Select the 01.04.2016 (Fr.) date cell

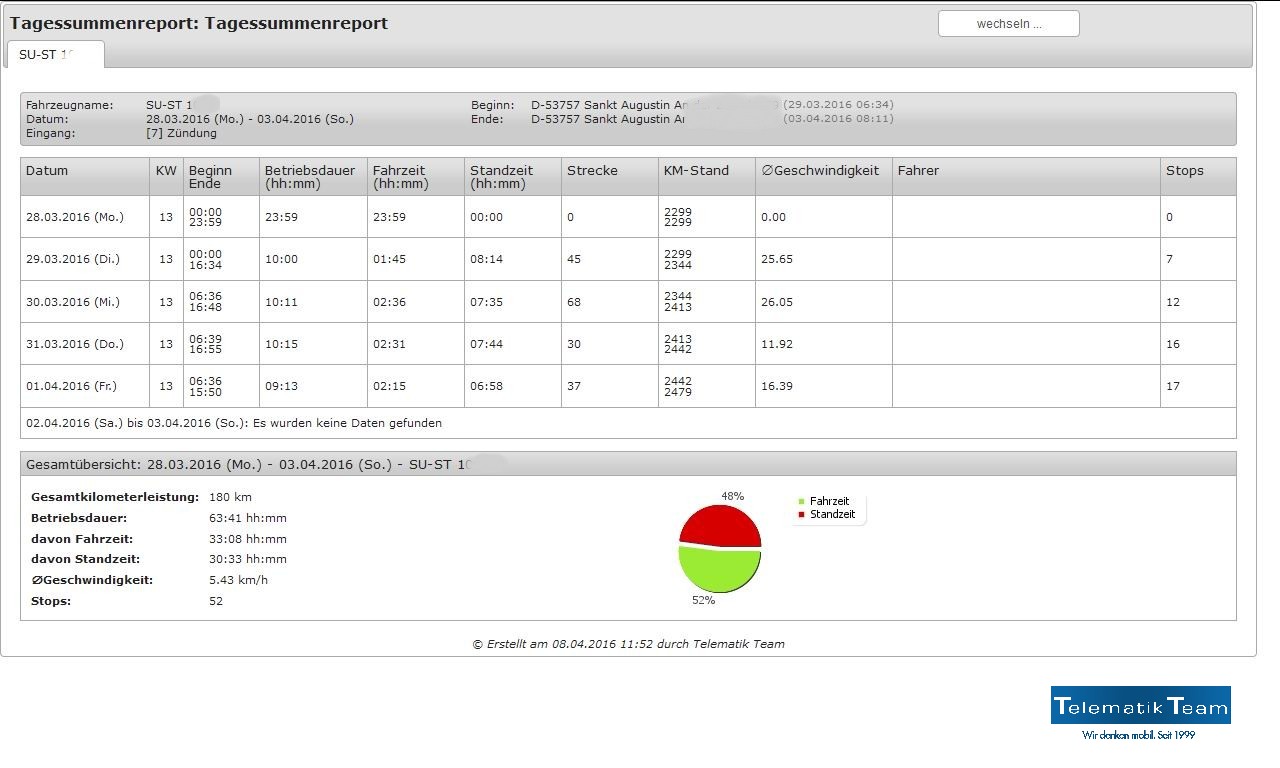tap(71, 386)
